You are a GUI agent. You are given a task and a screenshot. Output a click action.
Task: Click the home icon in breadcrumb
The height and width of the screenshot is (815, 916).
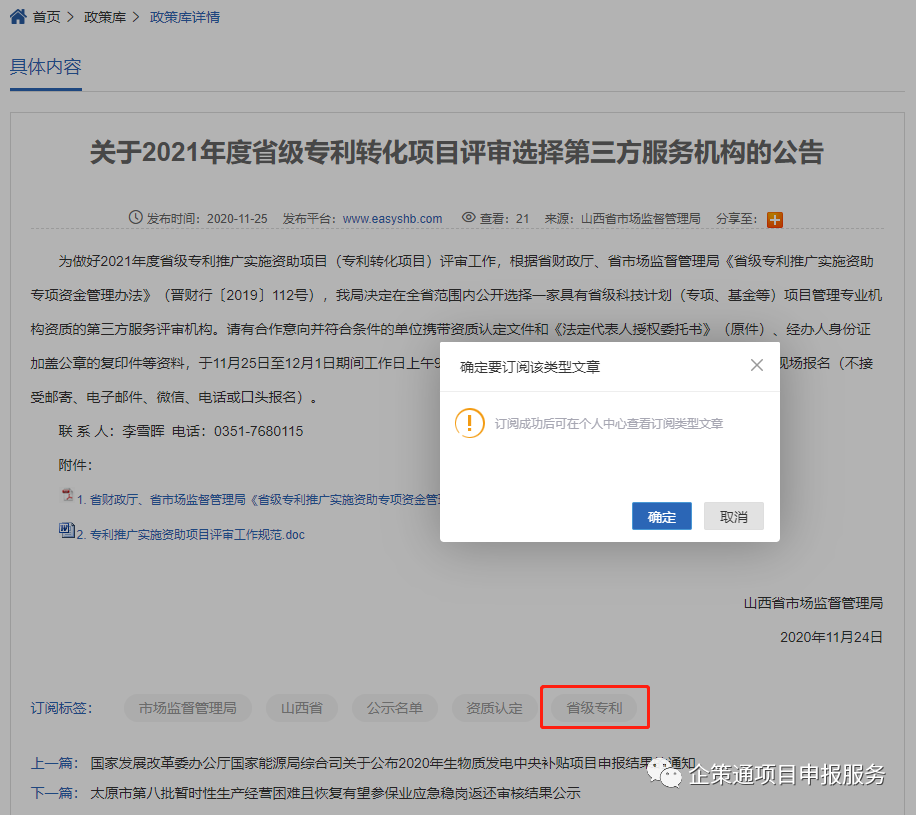click(18, 16)
